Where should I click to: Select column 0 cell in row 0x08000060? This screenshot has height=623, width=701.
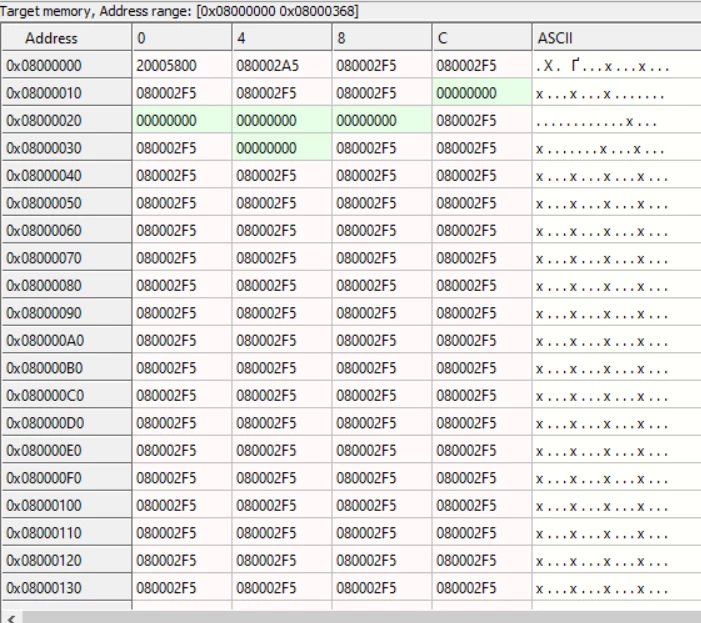[182, 231]
